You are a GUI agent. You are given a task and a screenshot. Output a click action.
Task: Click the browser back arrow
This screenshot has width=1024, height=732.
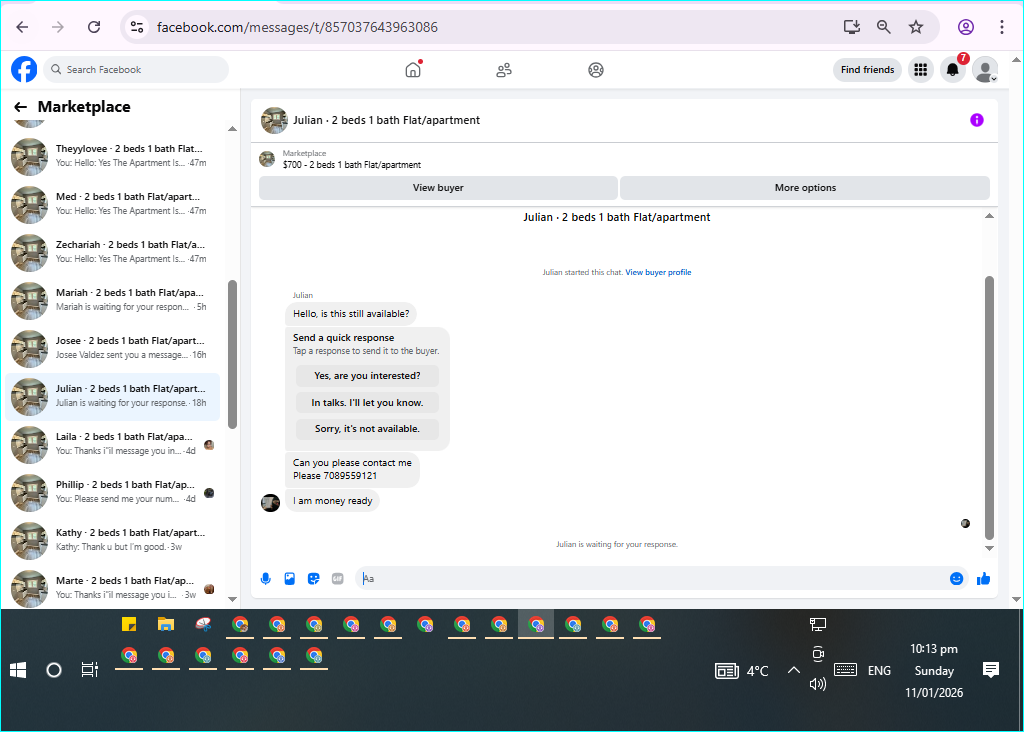coord(22,27)
